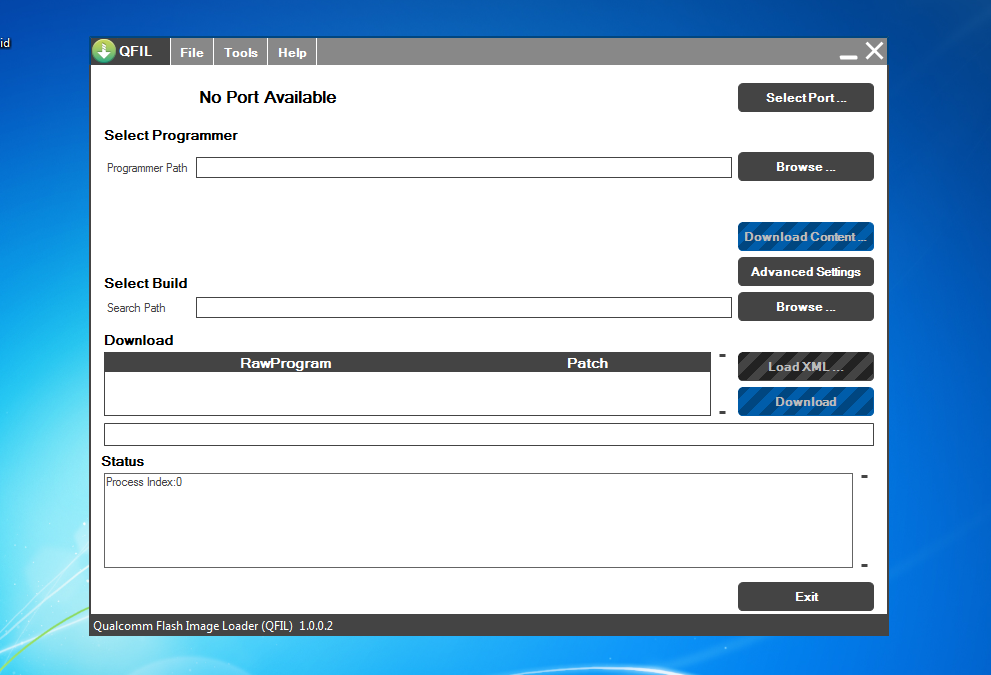Viewport: 991px width, 675px height.
Task: Open the File menu
Action: click(192, 52)
